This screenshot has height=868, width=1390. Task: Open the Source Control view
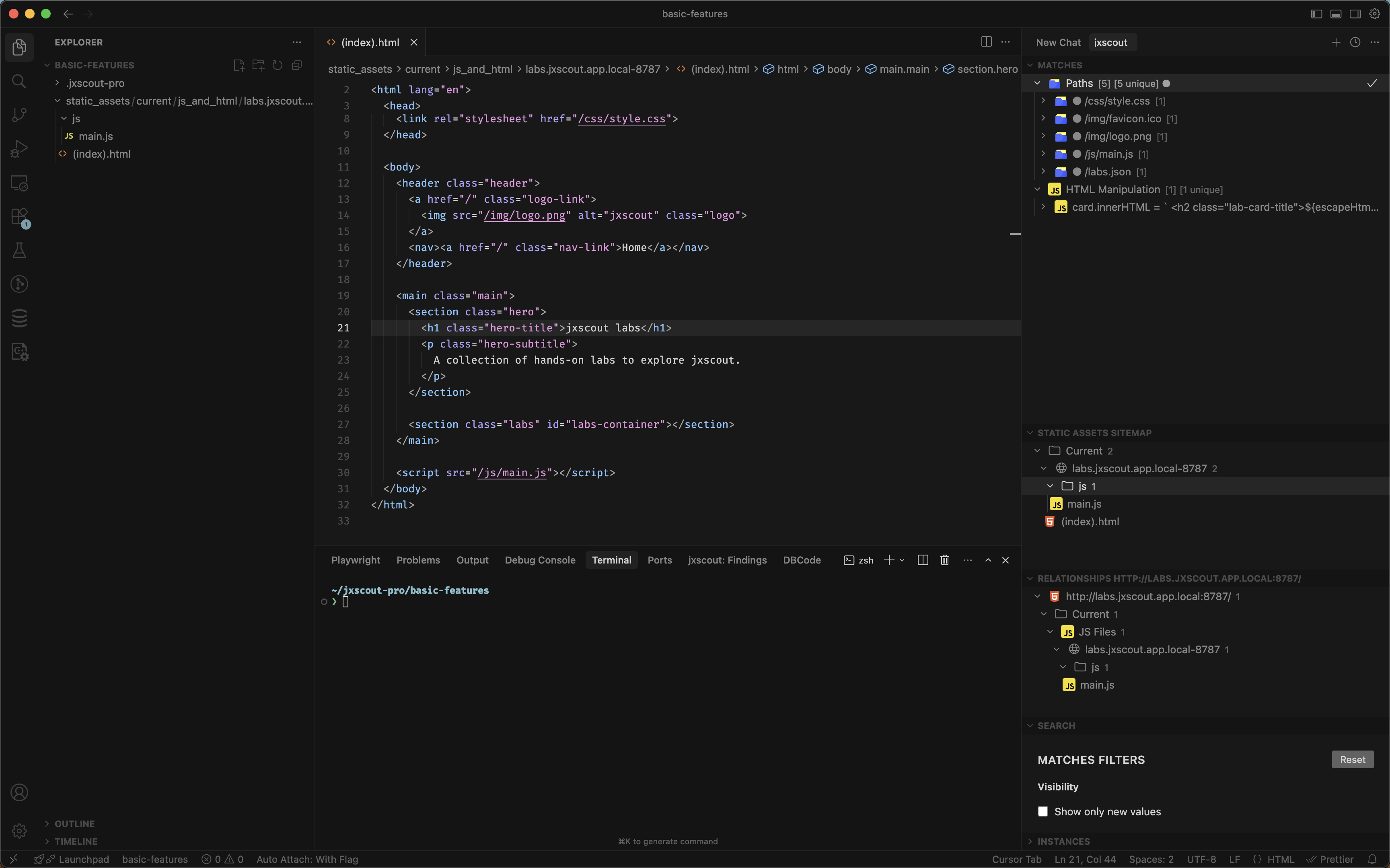[19, 115]
